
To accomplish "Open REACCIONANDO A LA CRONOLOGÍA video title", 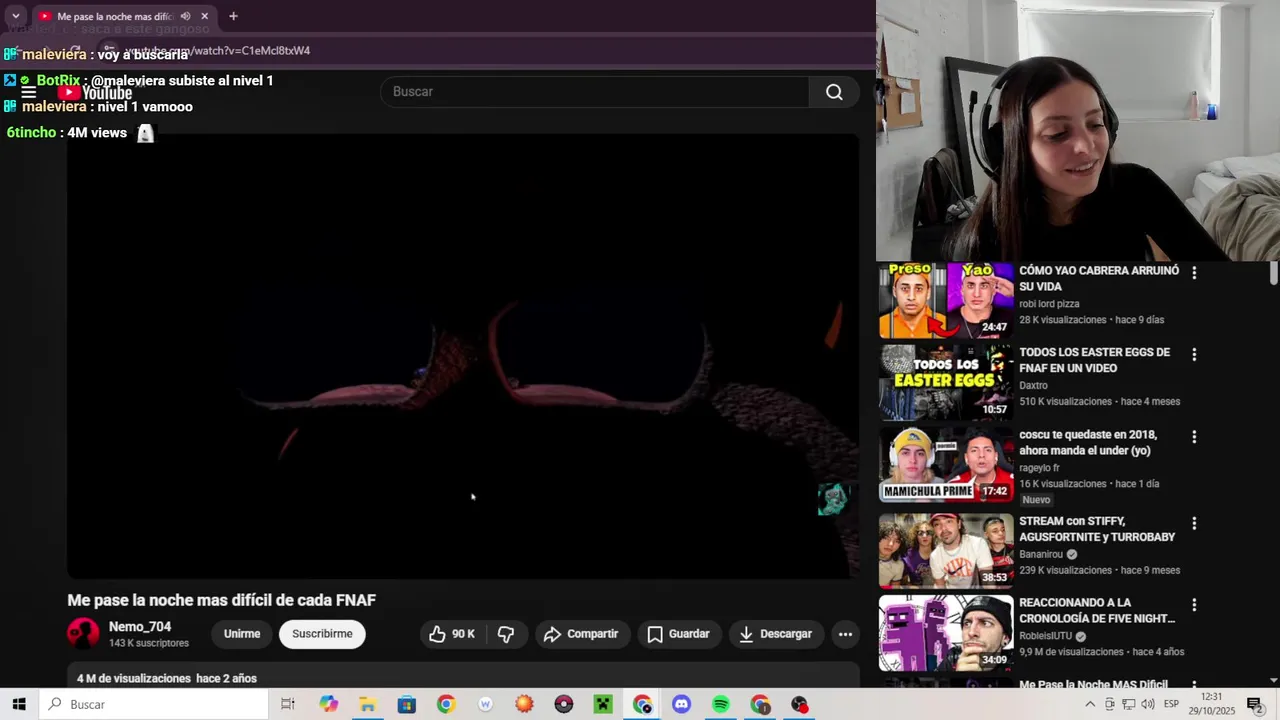I will pos(1097,611).
